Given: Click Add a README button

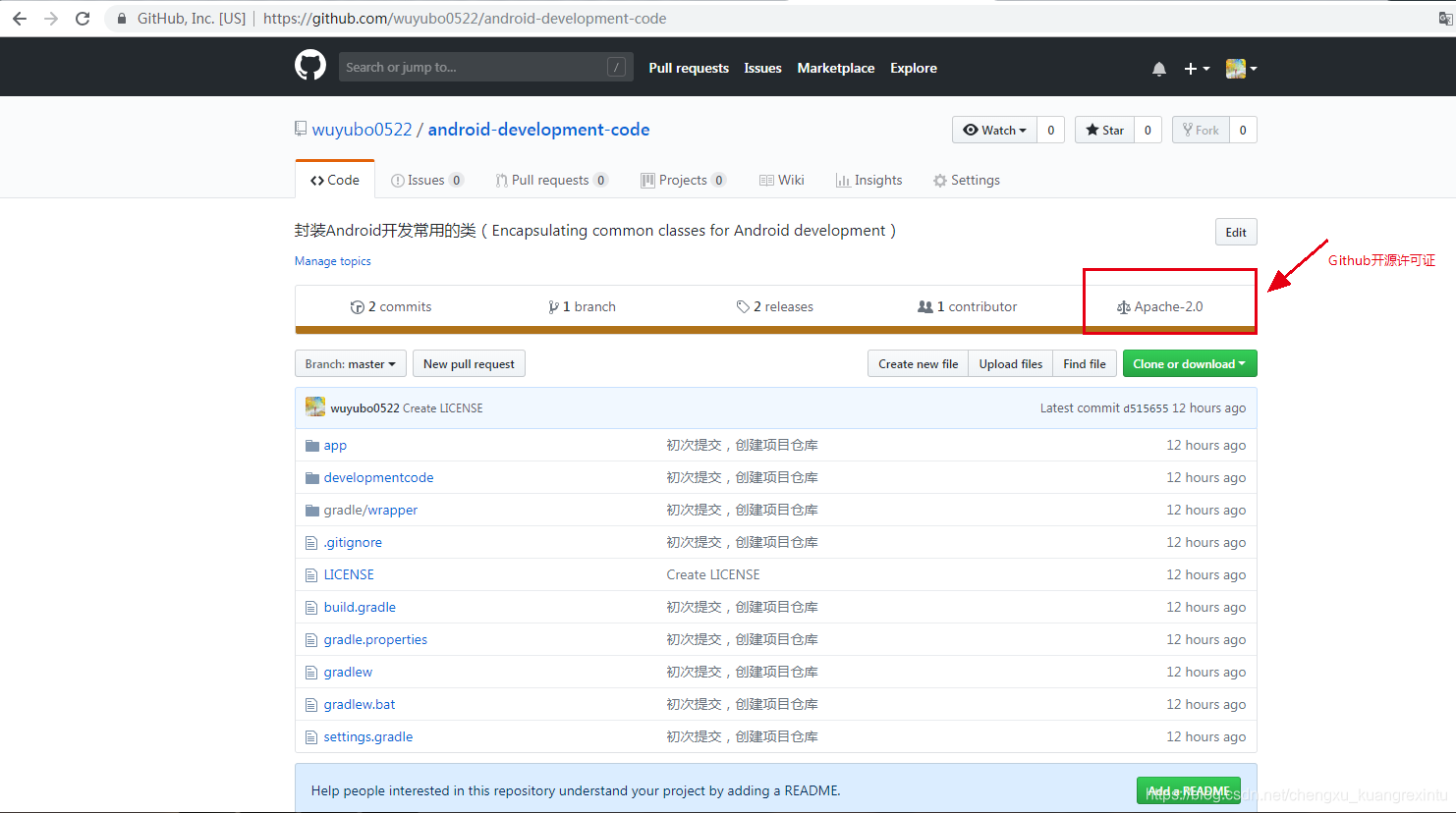Looking at the screenshot, I should coord(1189,790).
